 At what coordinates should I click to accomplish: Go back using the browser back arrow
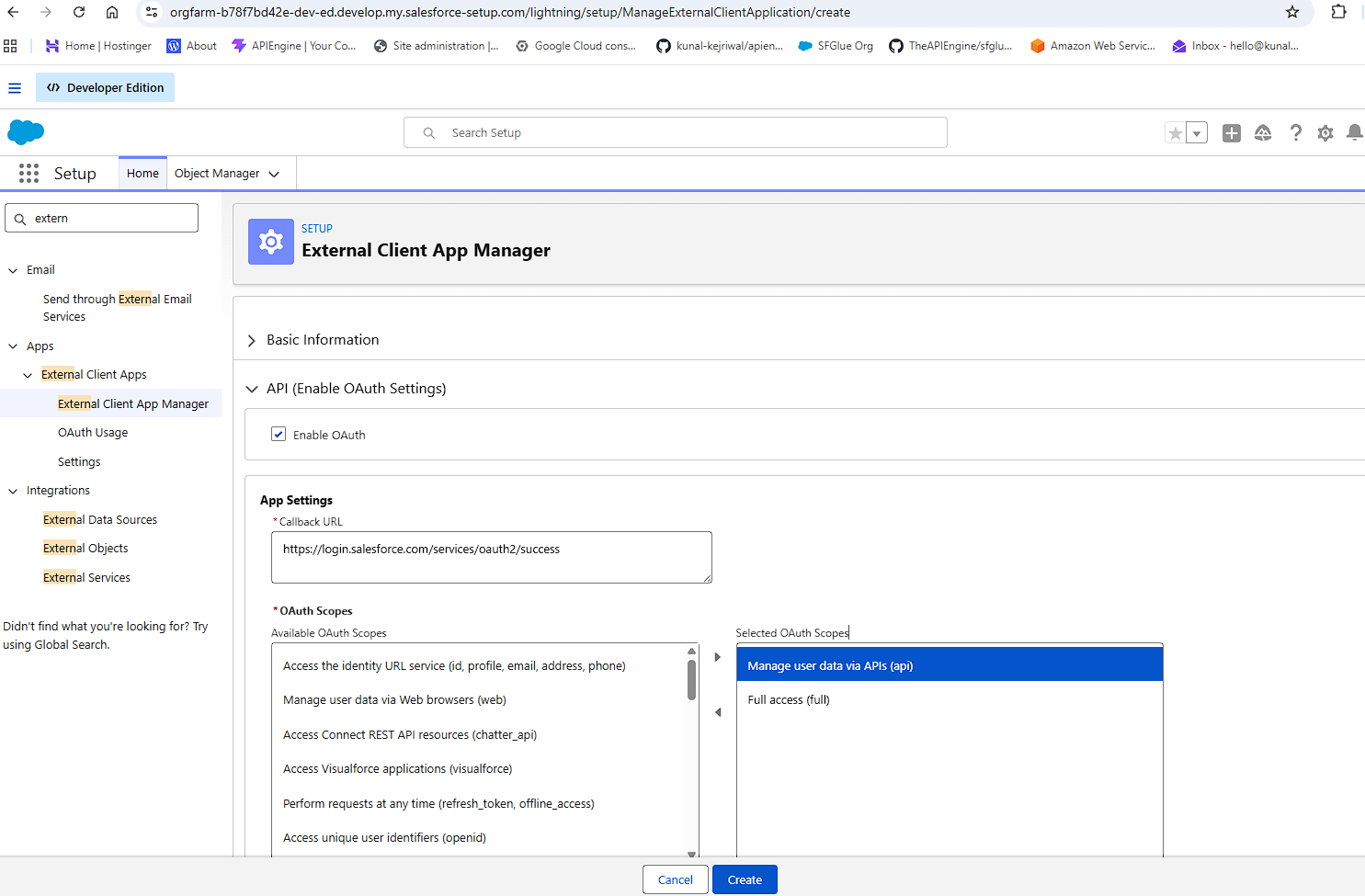[x=13, y=12]
